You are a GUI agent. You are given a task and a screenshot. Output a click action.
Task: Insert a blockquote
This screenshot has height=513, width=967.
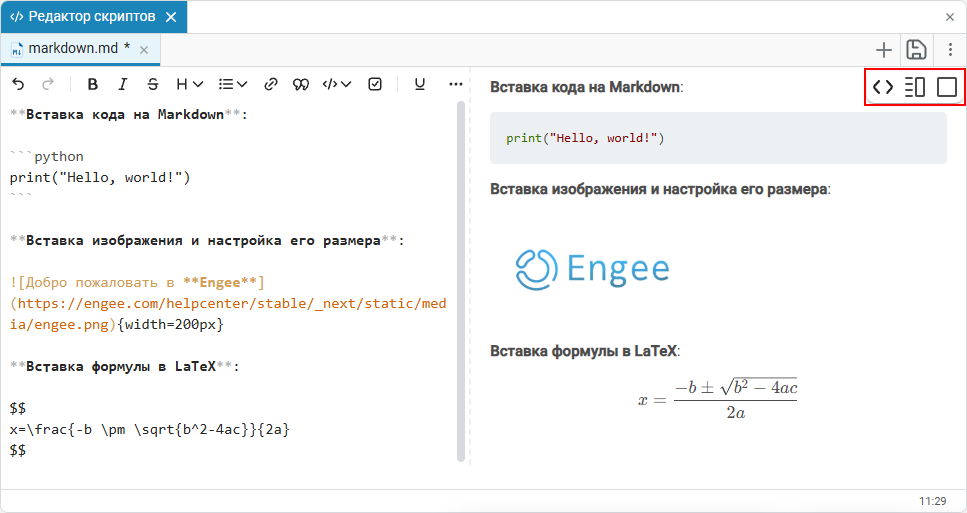click(300, 84)
